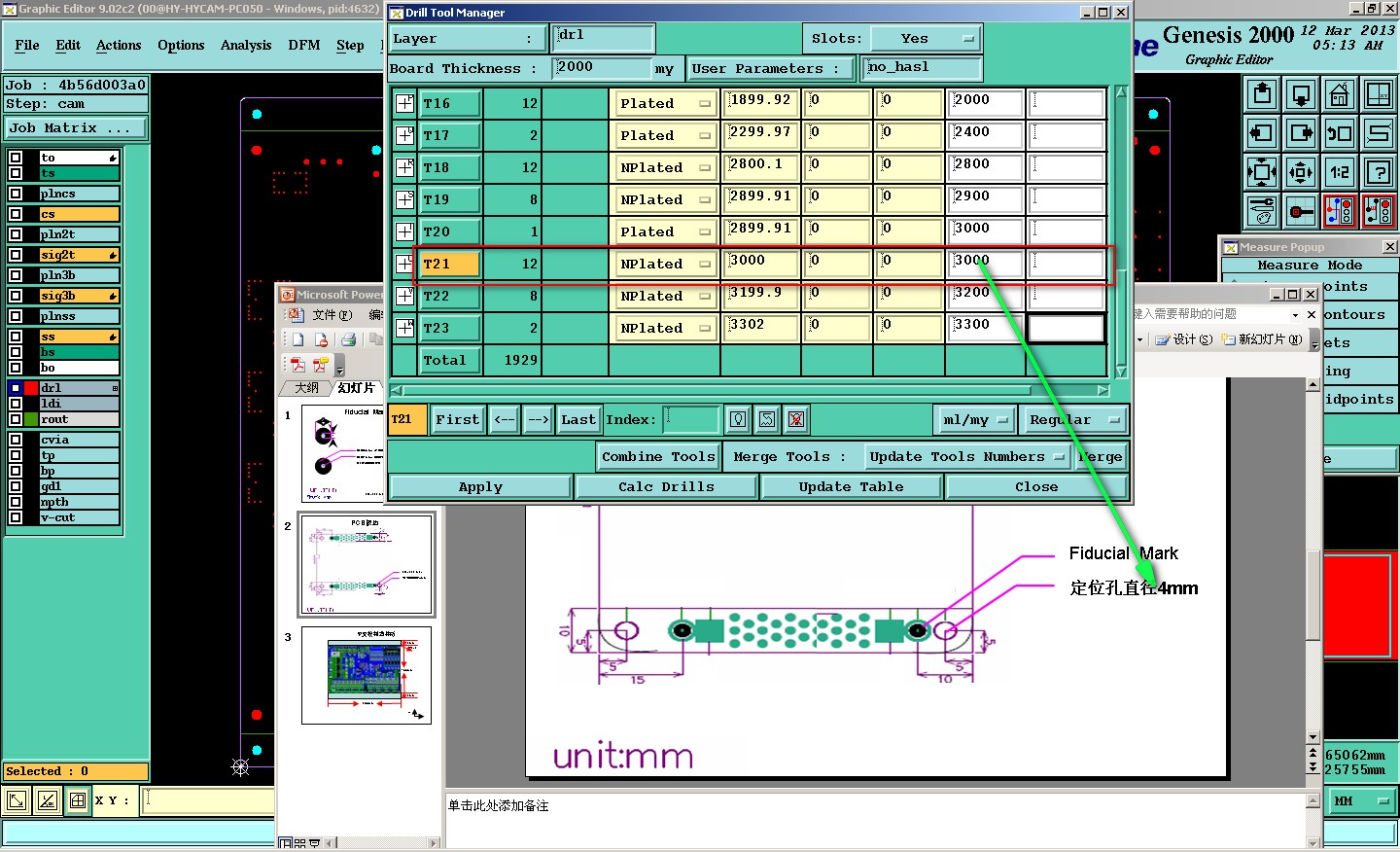The image size is (1400, 852).
Task: Click the black net traffic-light icon
Action: (1379, 210)
